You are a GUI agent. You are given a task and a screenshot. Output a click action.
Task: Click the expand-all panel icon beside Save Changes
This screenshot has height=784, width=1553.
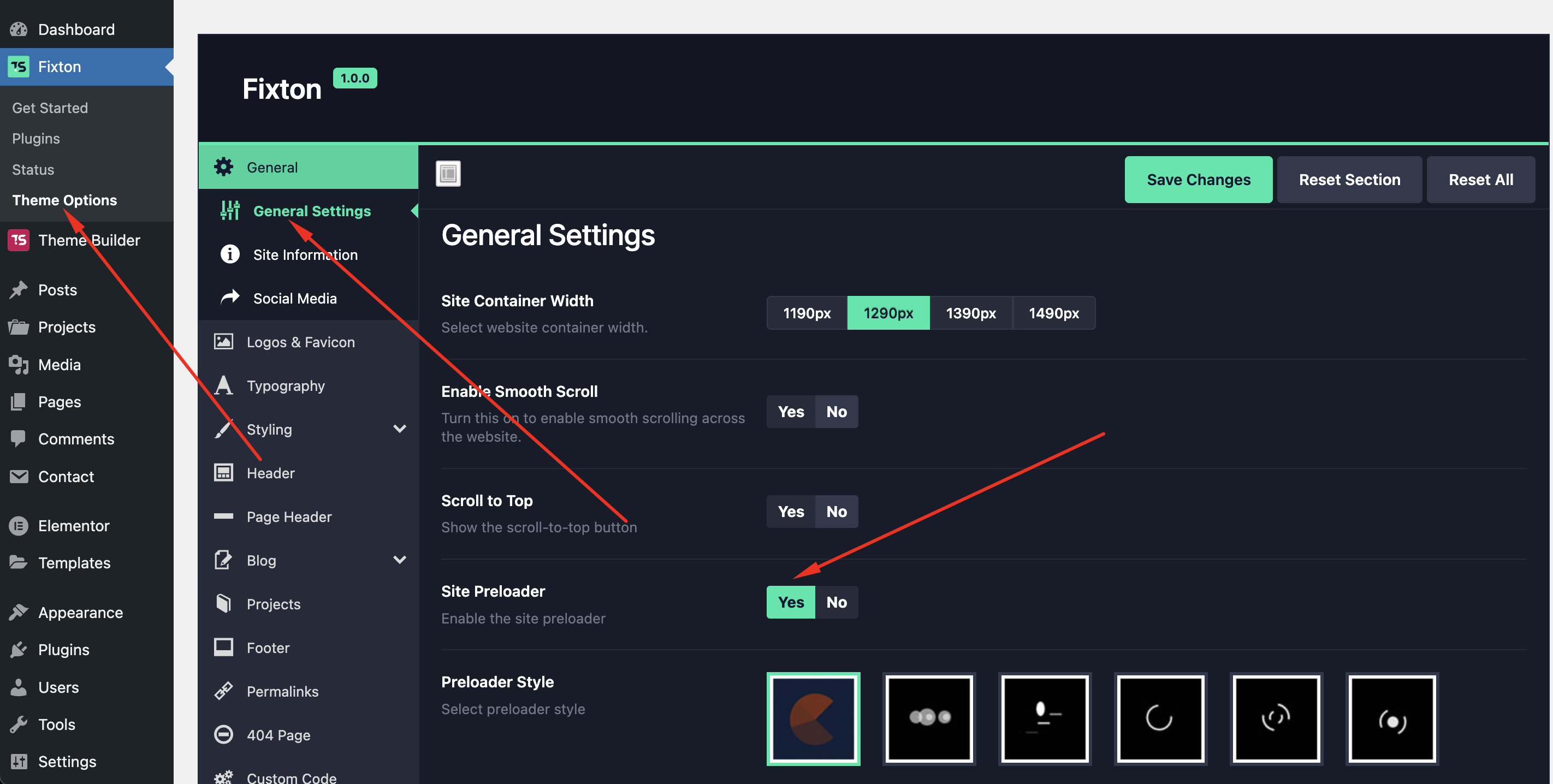tap(448, 174)
